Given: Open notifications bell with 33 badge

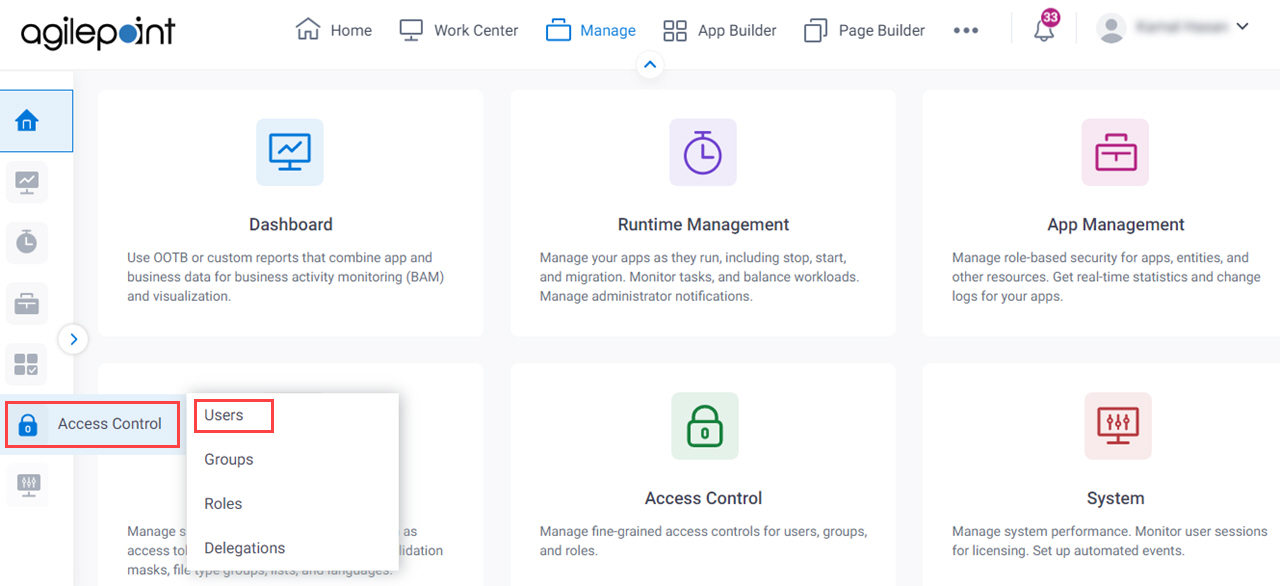Looking at the screenshot, I should click(1045, 27).
